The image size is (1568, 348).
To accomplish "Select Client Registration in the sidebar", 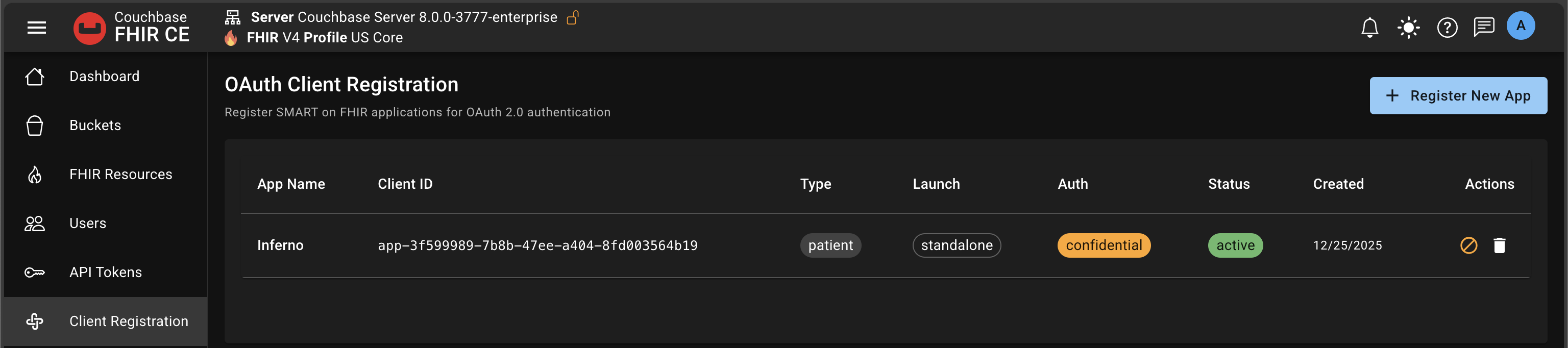I will 129,321.
